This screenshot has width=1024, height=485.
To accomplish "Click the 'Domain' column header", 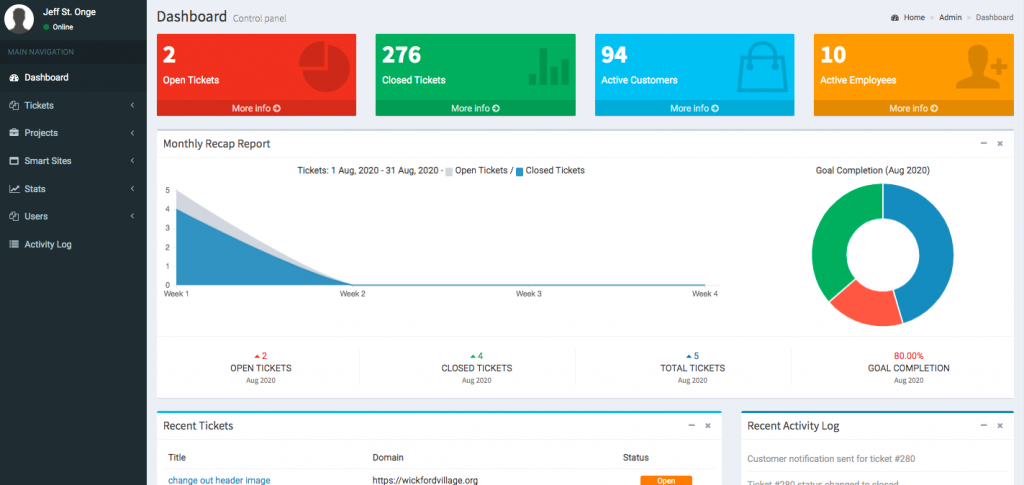I will click(x=388, y=458).
